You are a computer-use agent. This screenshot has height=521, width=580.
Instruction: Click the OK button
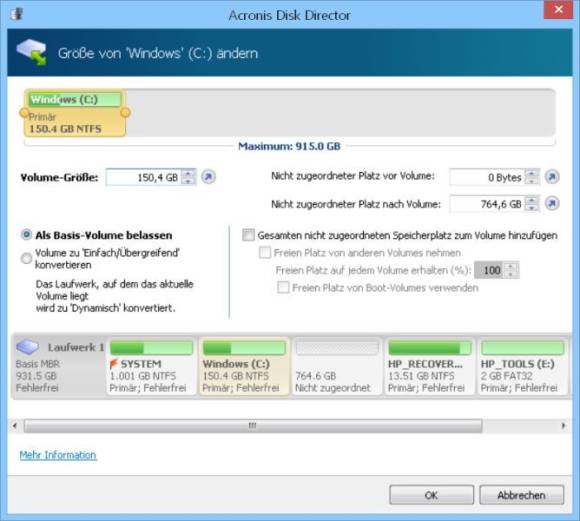[431, 495]
